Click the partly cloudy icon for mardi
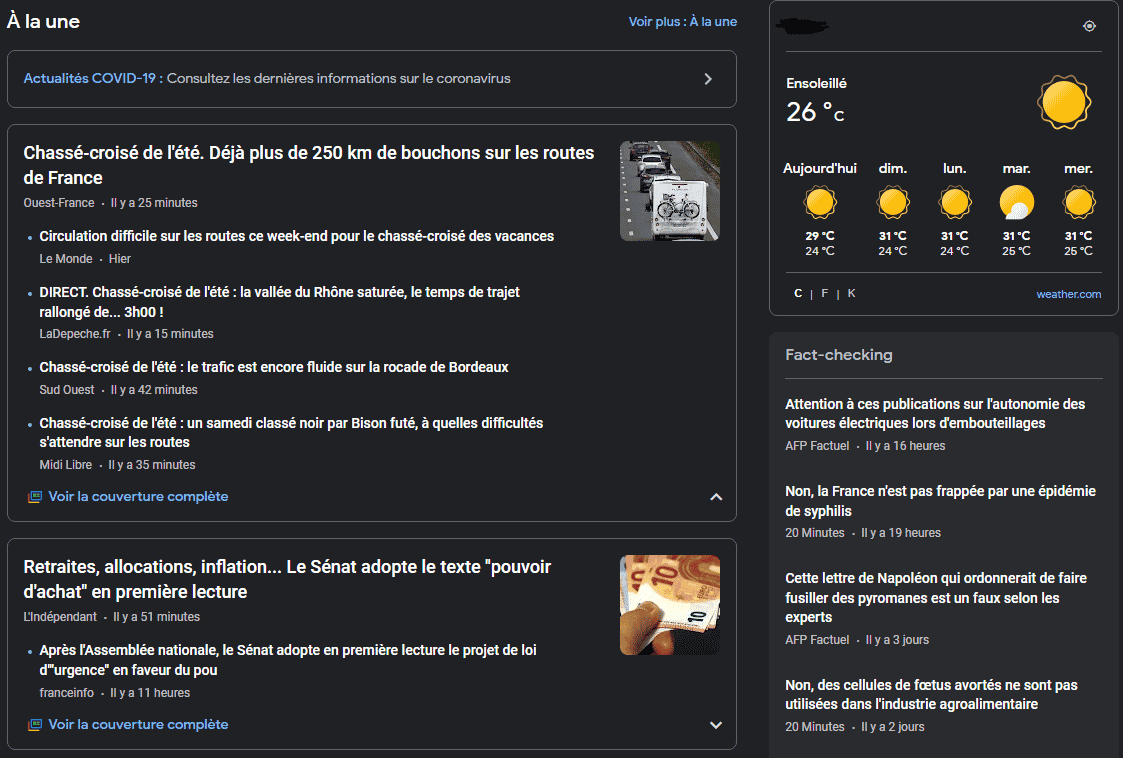Image resolution: width=1123 pixels, height=758 pixels. tap(1016, 203)
